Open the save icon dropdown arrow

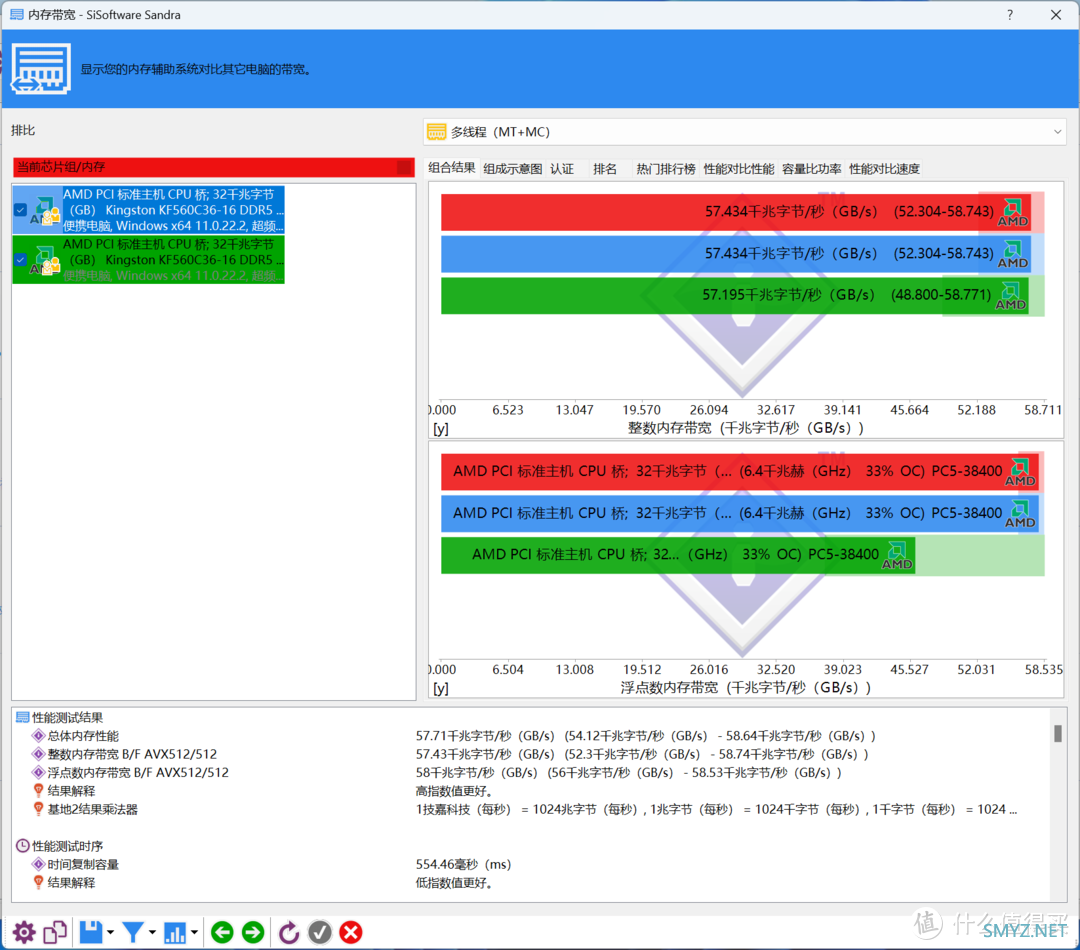pyautogui.click(x=110, y=933)
